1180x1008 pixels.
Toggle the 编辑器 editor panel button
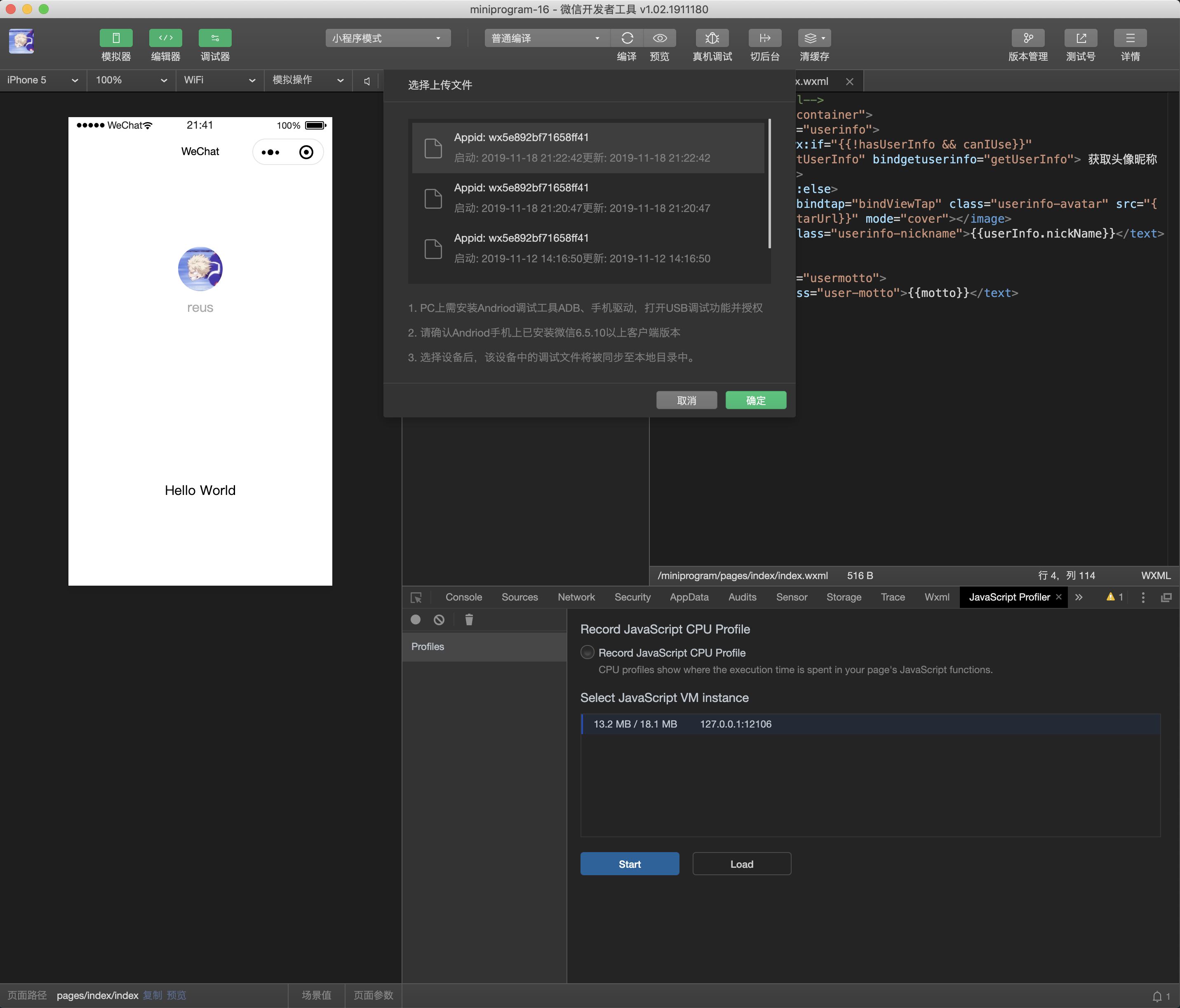click(x=165, y=38)
